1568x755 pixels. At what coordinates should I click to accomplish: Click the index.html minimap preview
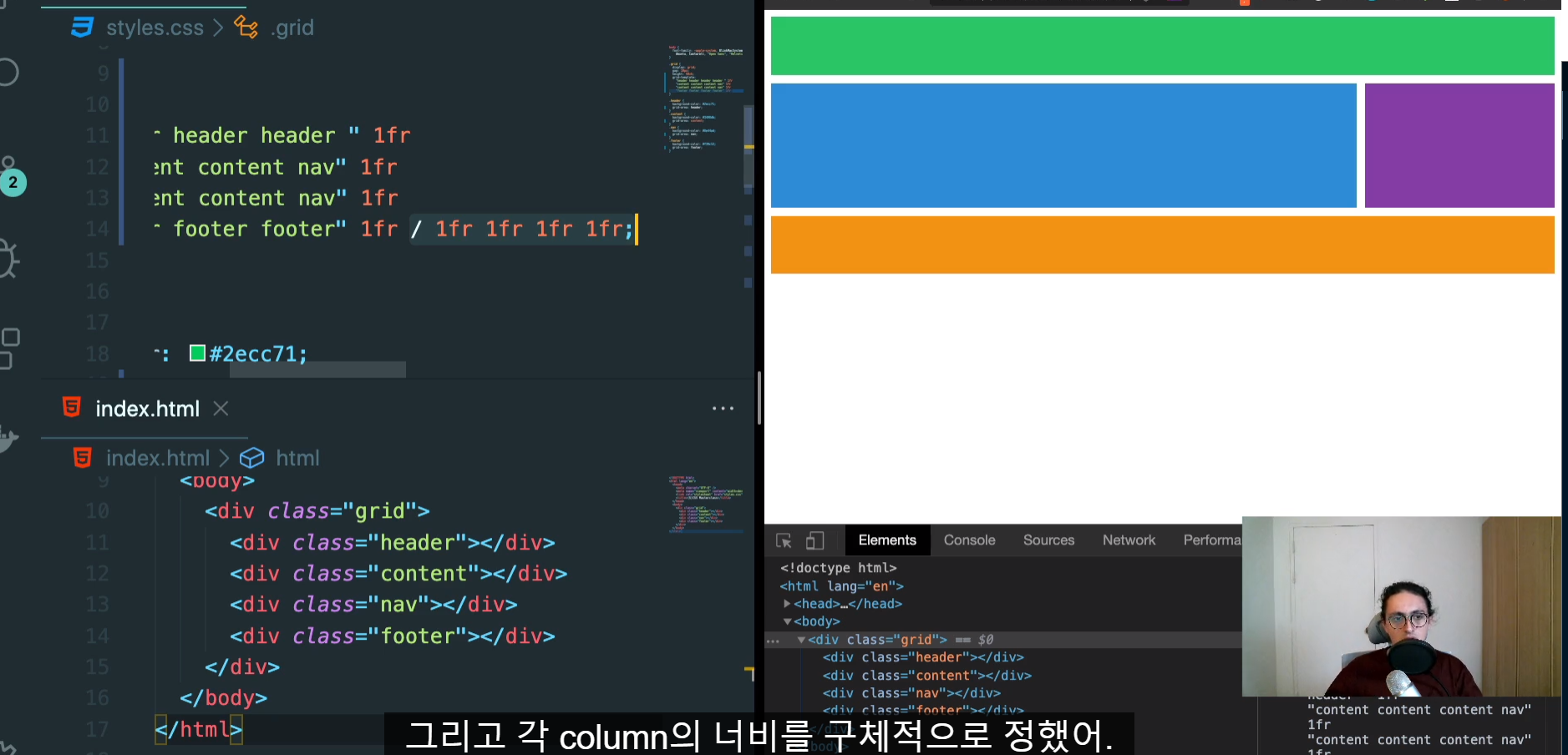[x=706, y=504]
